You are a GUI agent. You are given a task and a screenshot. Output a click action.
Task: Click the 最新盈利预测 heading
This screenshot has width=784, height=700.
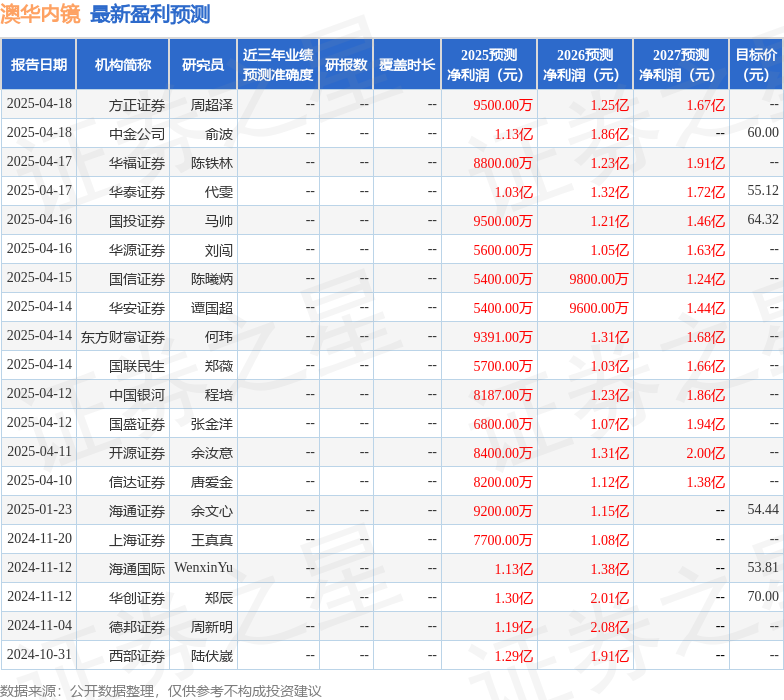(149, 14)
